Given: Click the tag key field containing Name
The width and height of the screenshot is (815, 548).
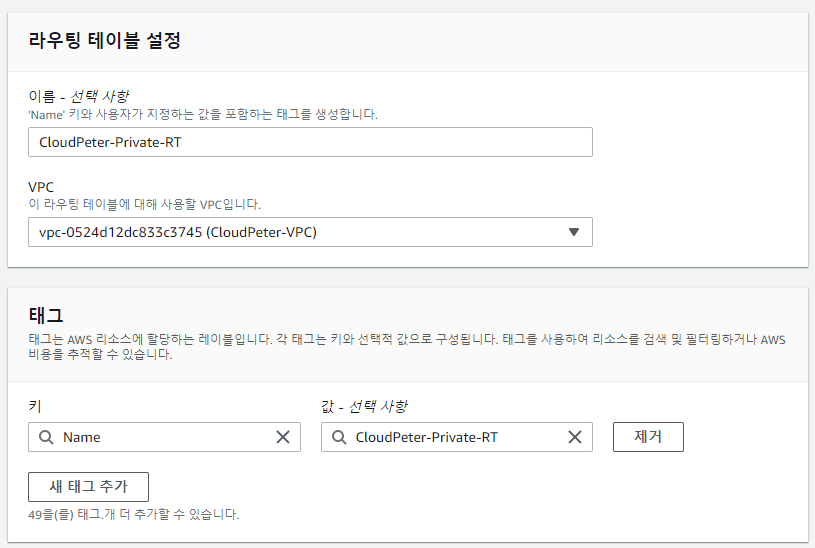Looking at the screenshot, I should click(164, 437).
